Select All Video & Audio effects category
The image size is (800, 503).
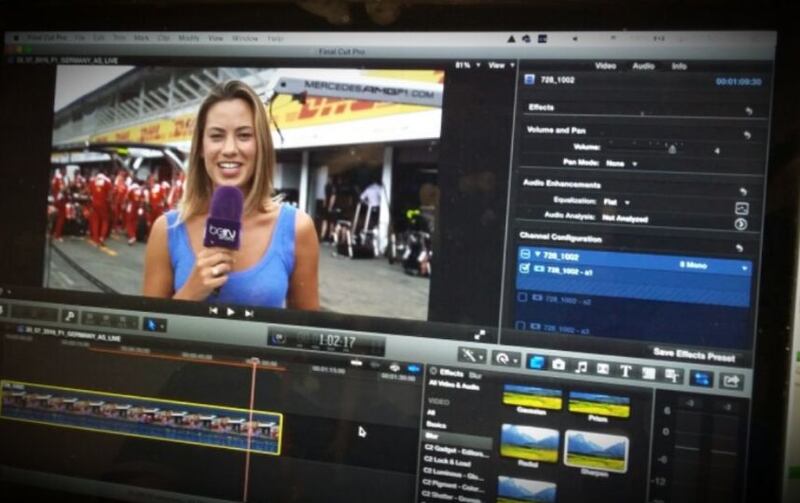(x=454, y=385)
